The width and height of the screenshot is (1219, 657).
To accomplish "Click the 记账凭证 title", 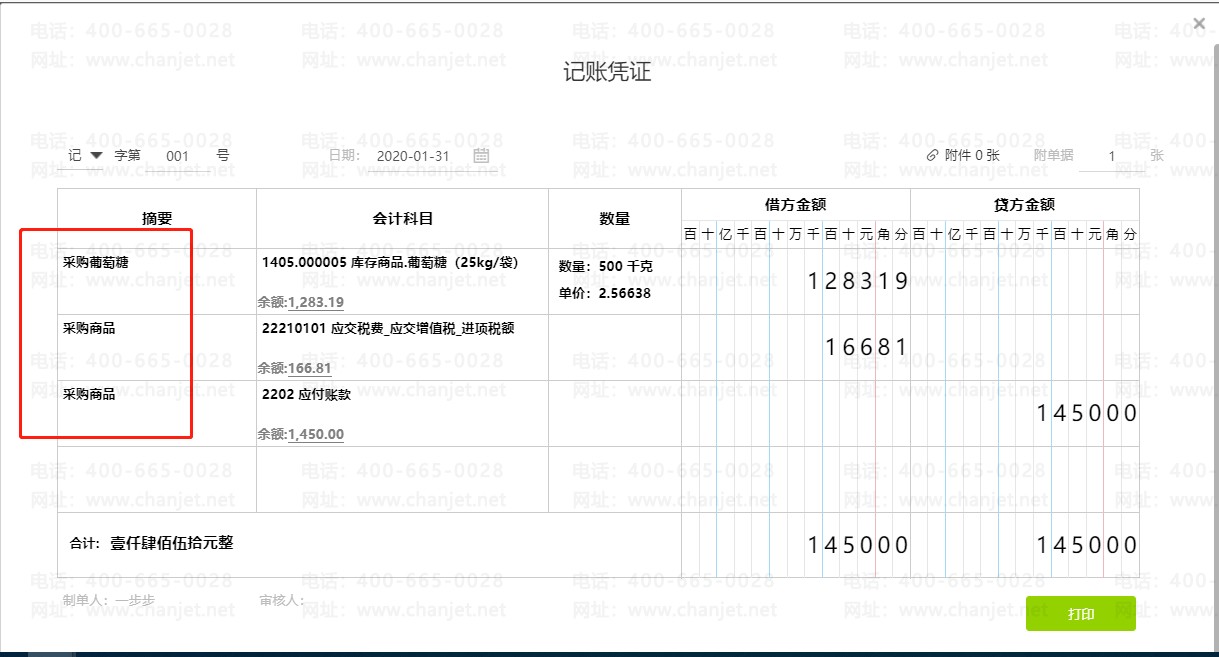I will [x=608, y=73].
